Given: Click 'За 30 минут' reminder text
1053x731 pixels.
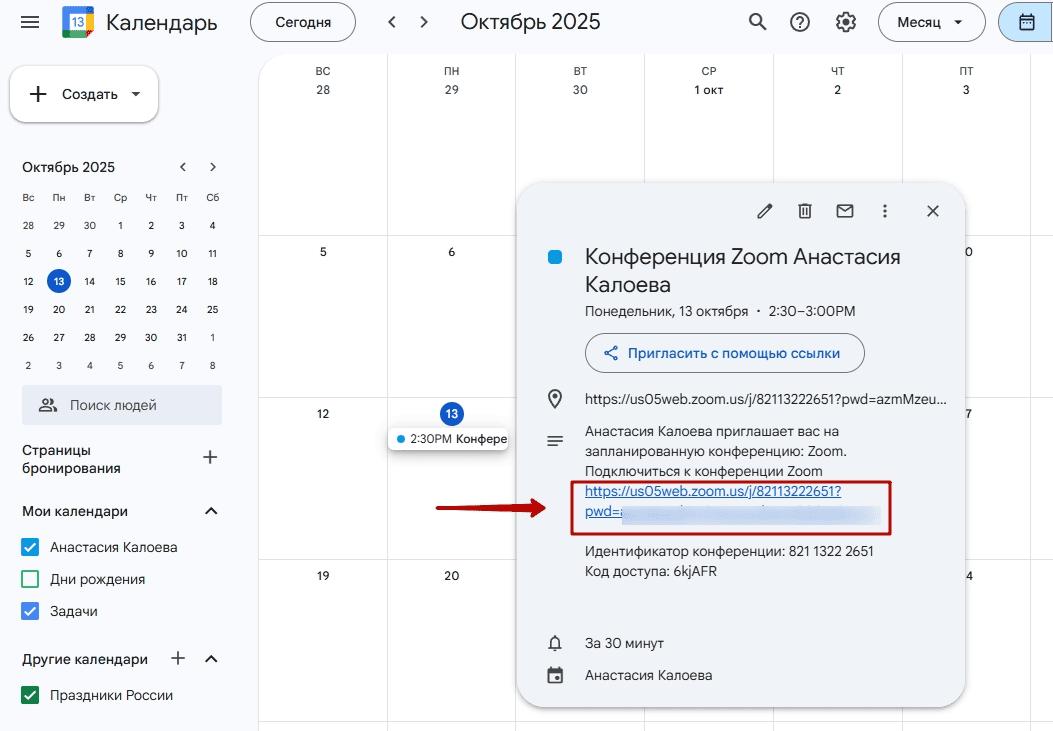Looking at the screenshot, I should [625, 643].
